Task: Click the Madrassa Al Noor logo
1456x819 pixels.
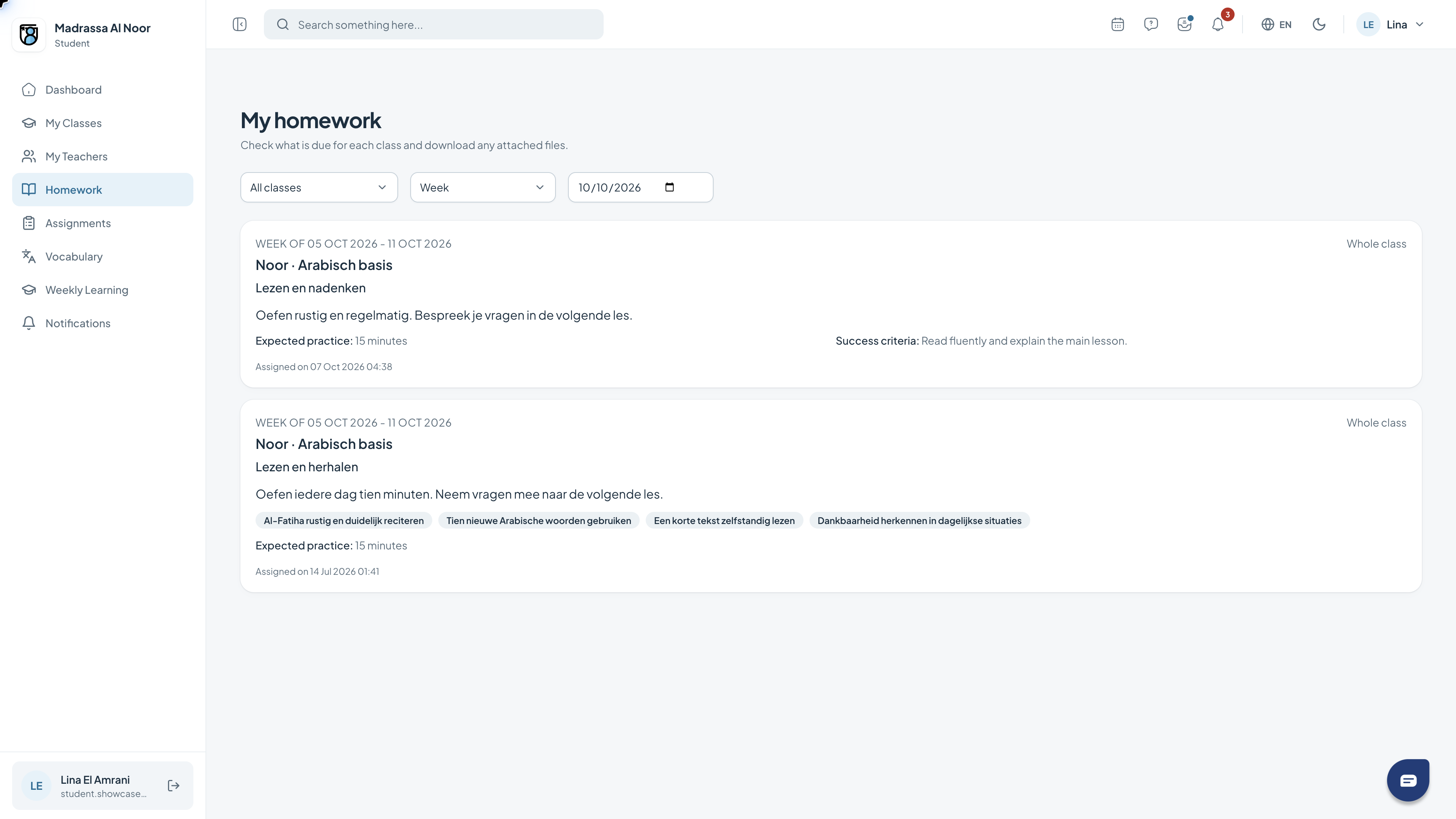Action: coord(29,35)
